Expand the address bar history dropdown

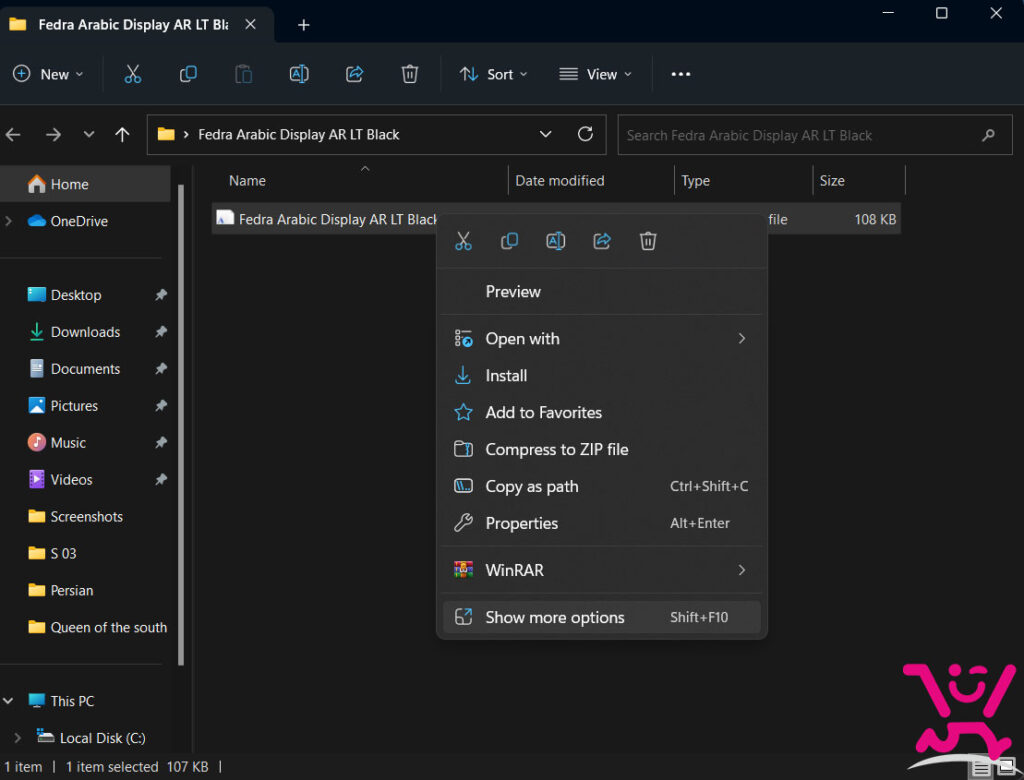click(545, 134)
